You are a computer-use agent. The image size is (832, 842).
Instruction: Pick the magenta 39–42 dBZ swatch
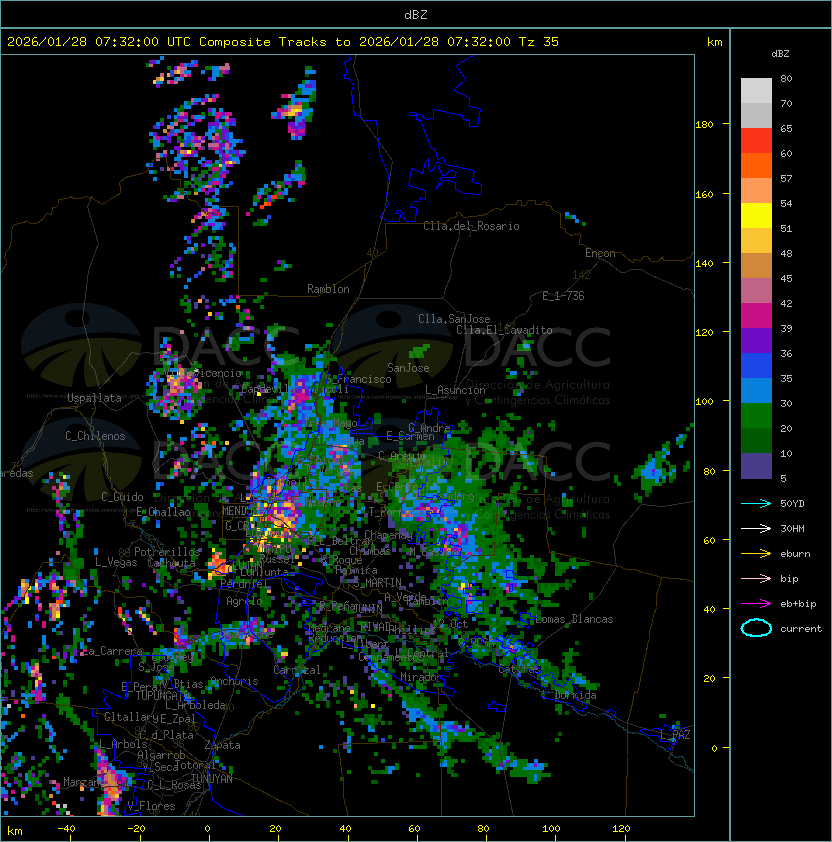tap(756, 316)
